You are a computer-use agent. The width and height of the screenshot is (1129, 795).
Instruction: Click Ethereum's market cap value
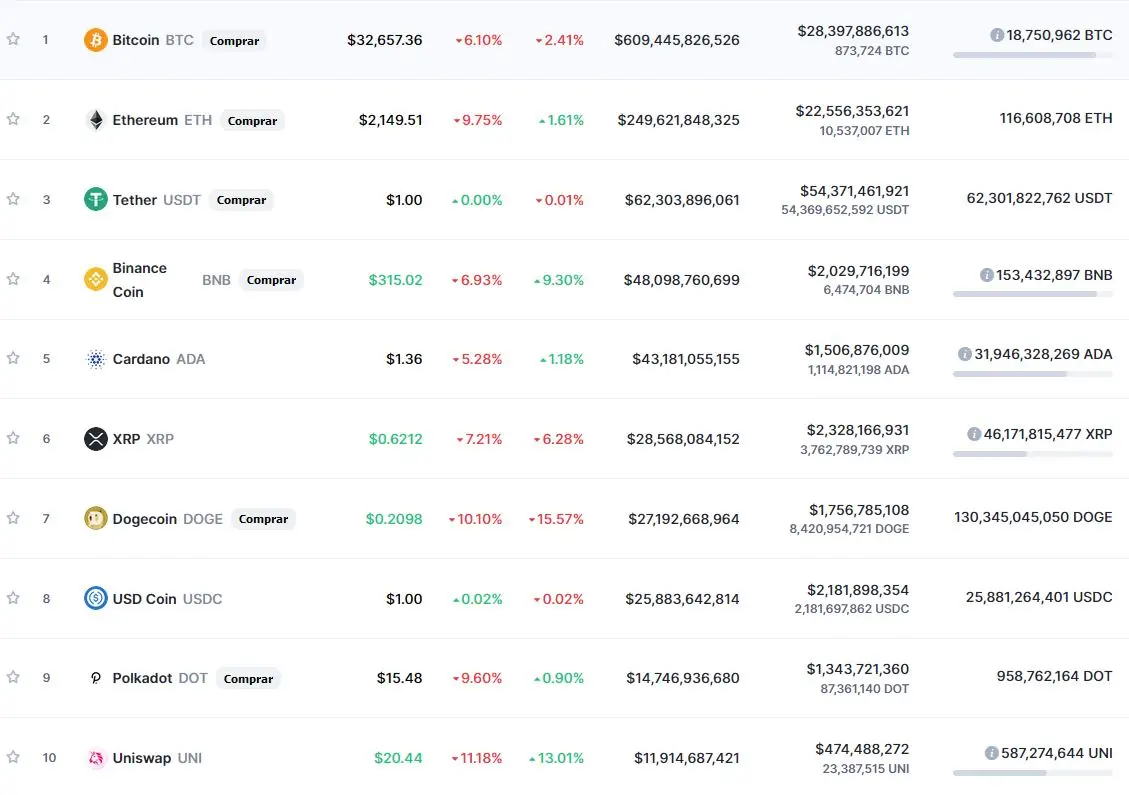tap(678, 120)
